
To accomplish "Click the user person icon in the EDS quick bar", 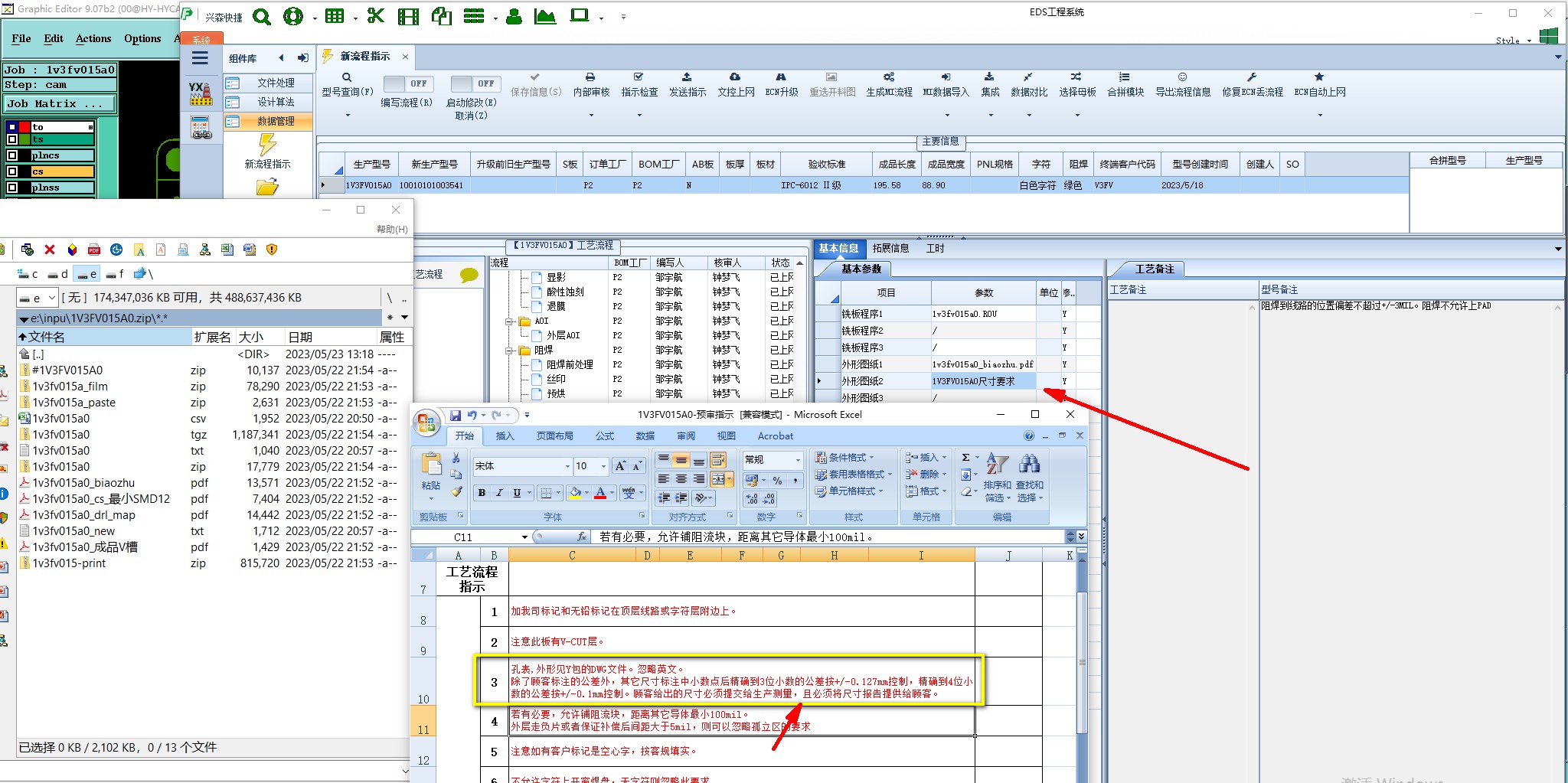I will point(514,17).
